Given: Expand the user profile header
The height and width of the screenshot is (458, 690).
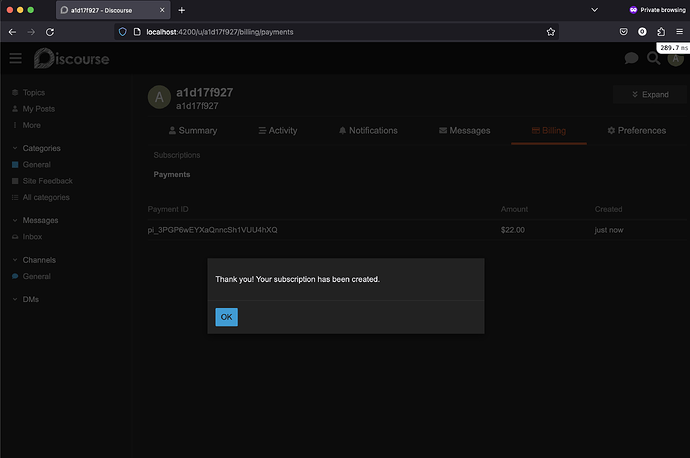Looking at the screenshot, I should [x=650, y=95].
